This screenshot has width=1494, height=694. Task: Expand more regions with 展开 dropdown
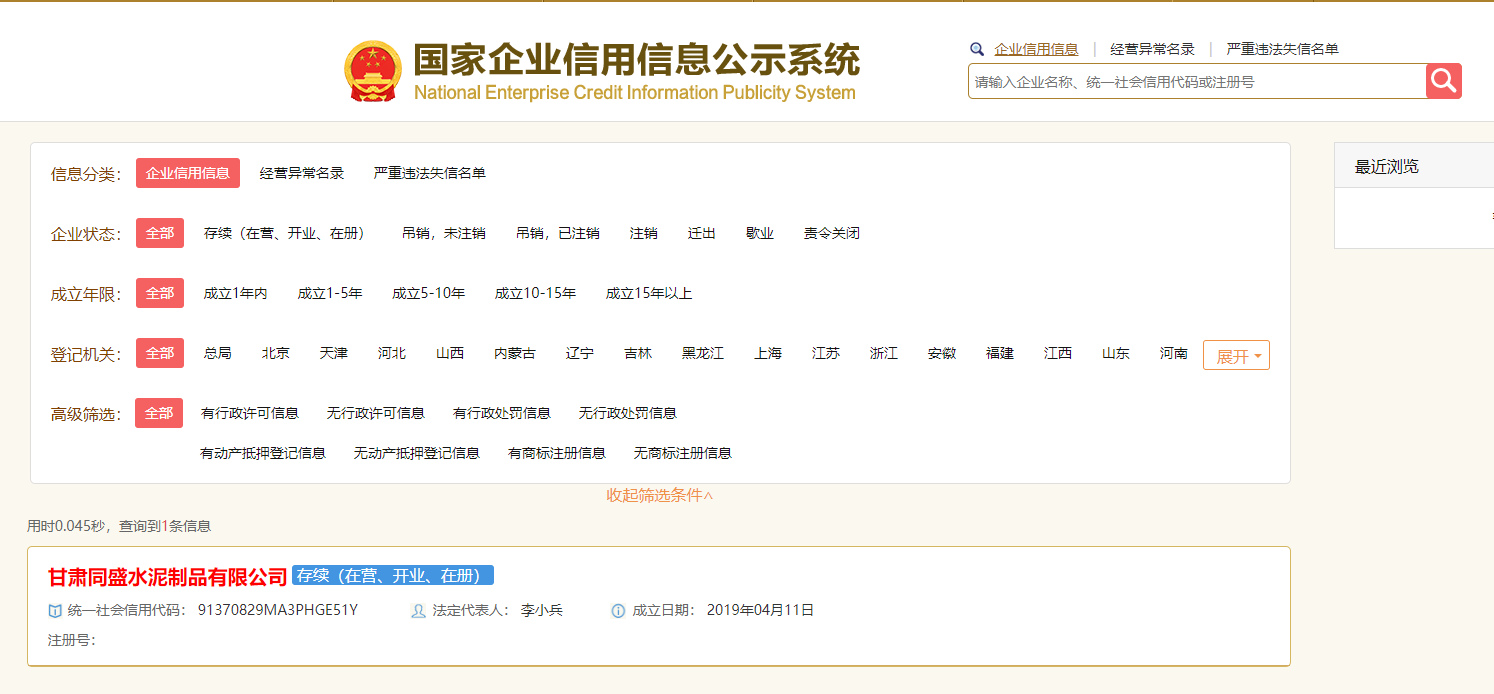click(1237, 356)
